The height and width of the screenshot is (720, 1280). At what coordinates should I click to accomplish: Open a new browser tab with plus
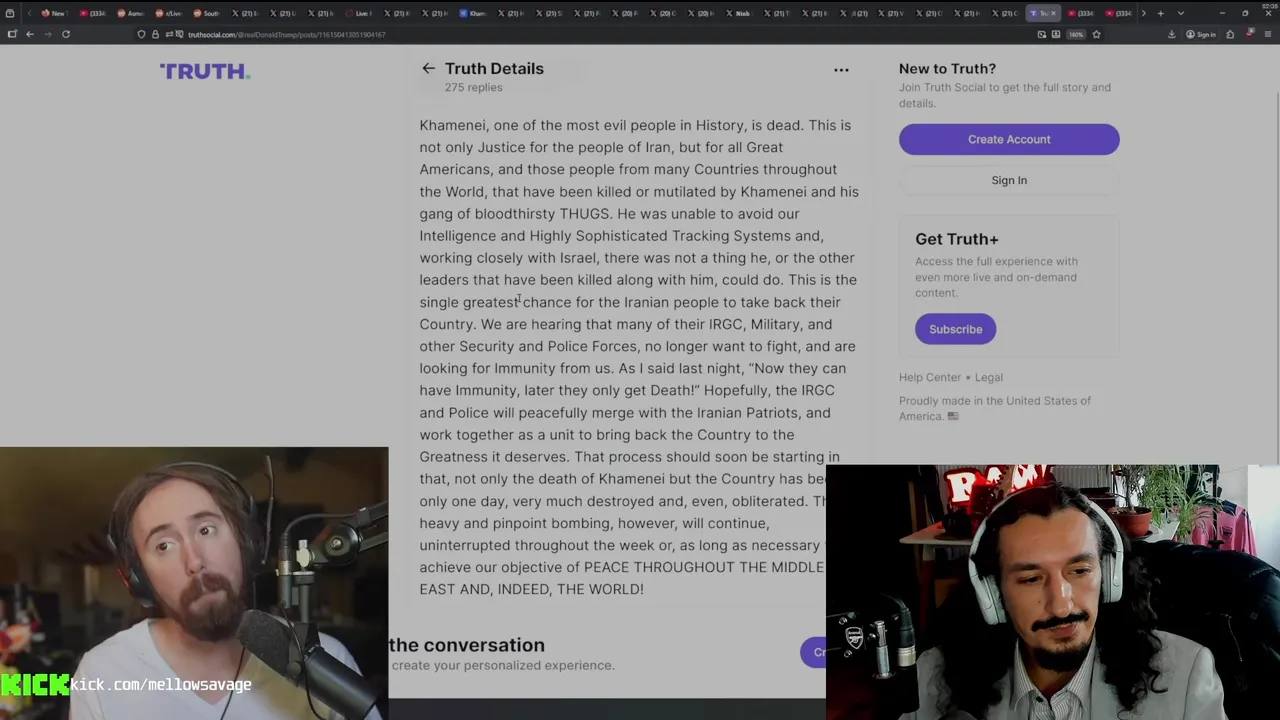coord(1160,13)
